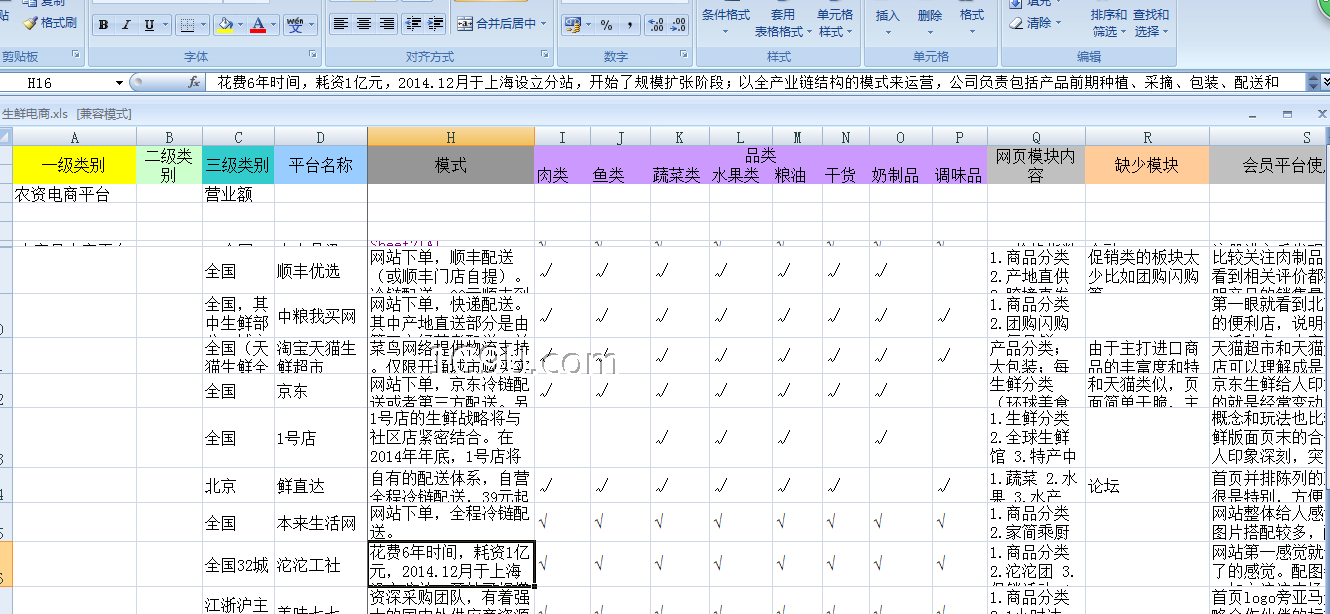
Task: Click the accounting number format icon
Action: [x=573, y=25]
